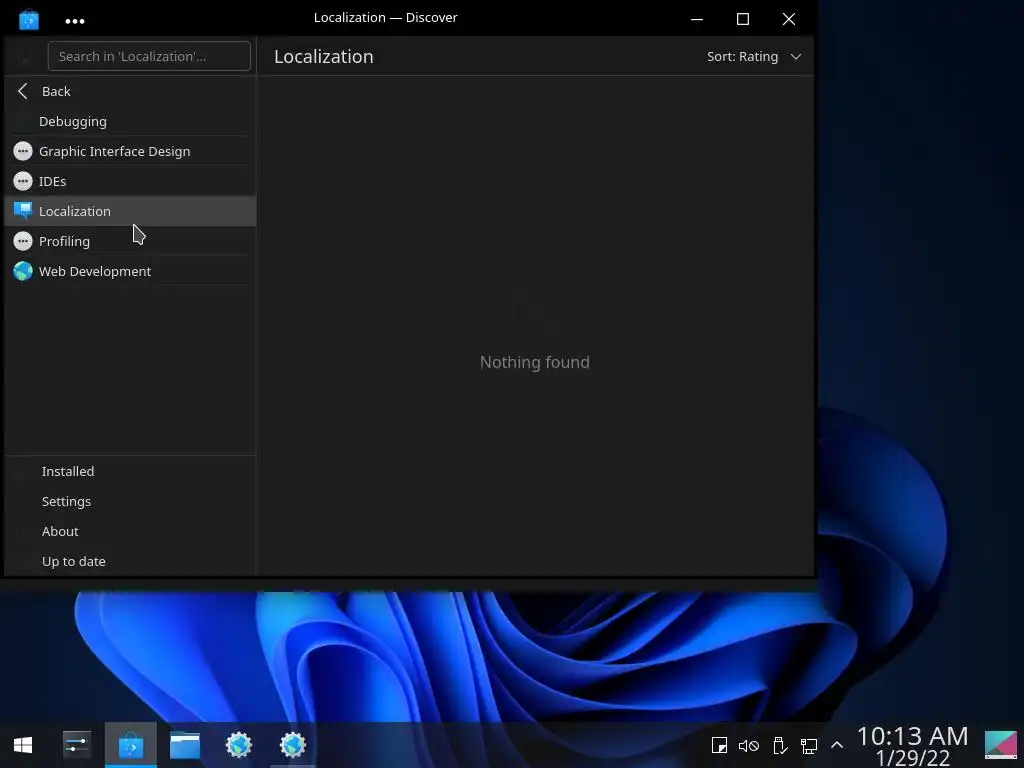
Task: Click the first gear-globe icon in taskbar
Action: click(x=239, y=745)
